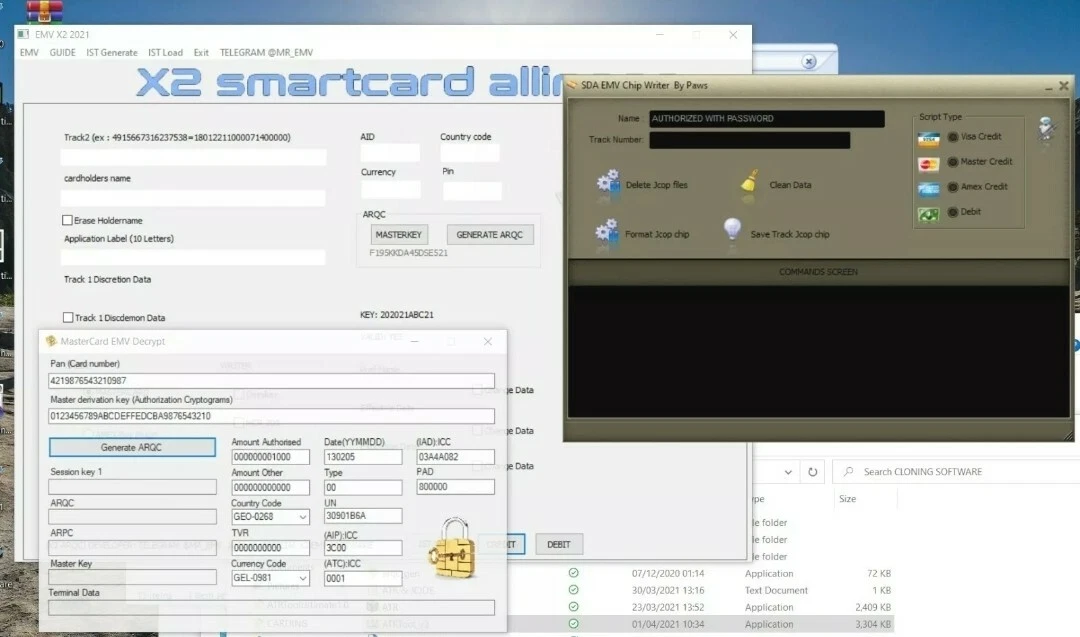Click the WinRAR desktop icon
The width and height of the screenshot is (1080, 637).
click(45, 10)
